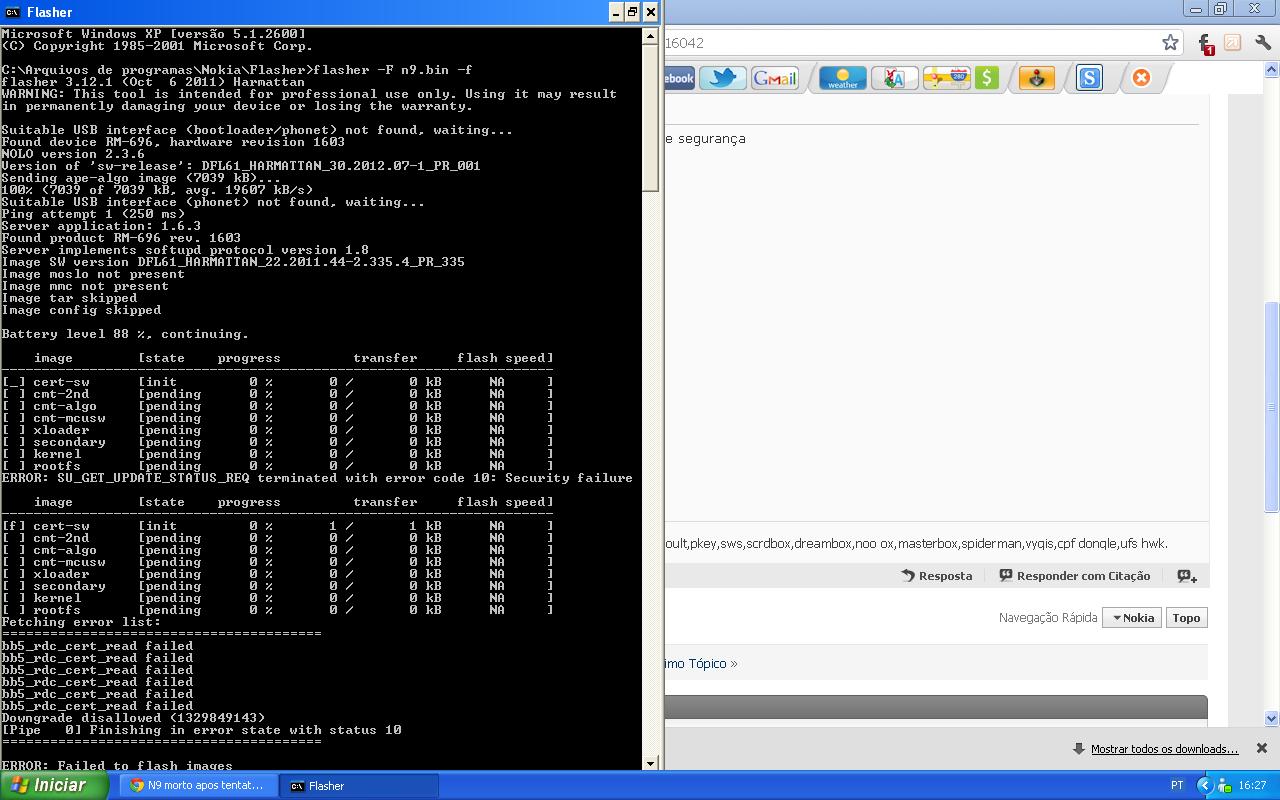The image size is (1280, 800).
Task: Click 'Found device RM-696' console line
Action: tap(174, 142)
